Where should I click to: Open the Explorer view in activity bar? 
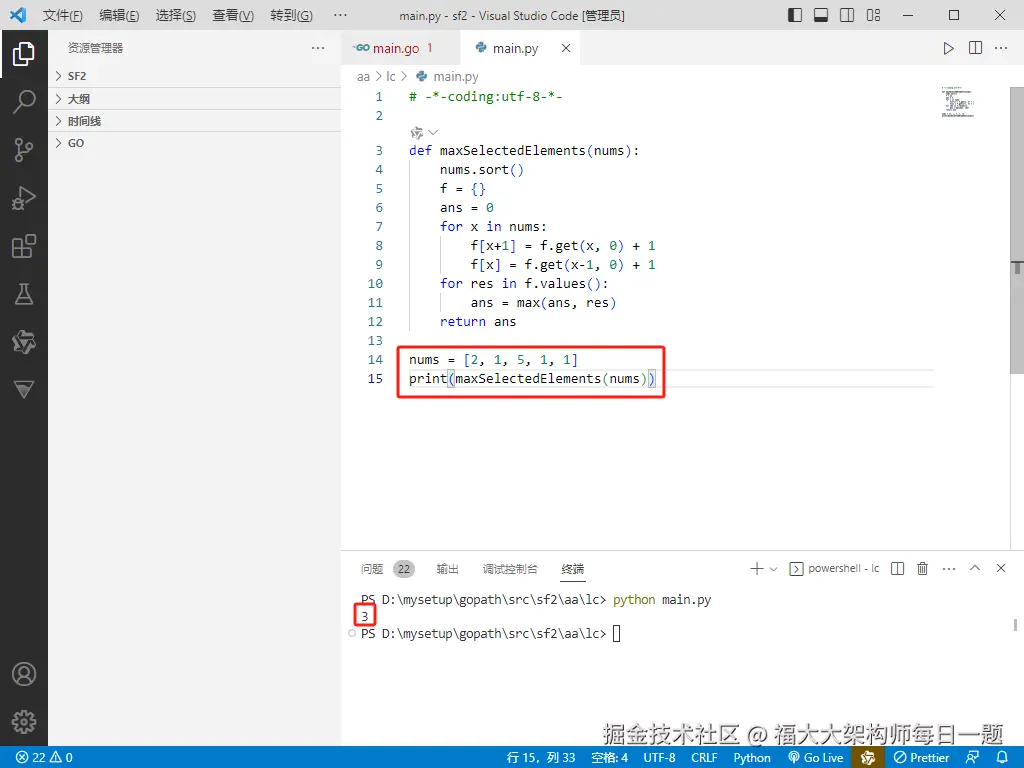point(24,54)
